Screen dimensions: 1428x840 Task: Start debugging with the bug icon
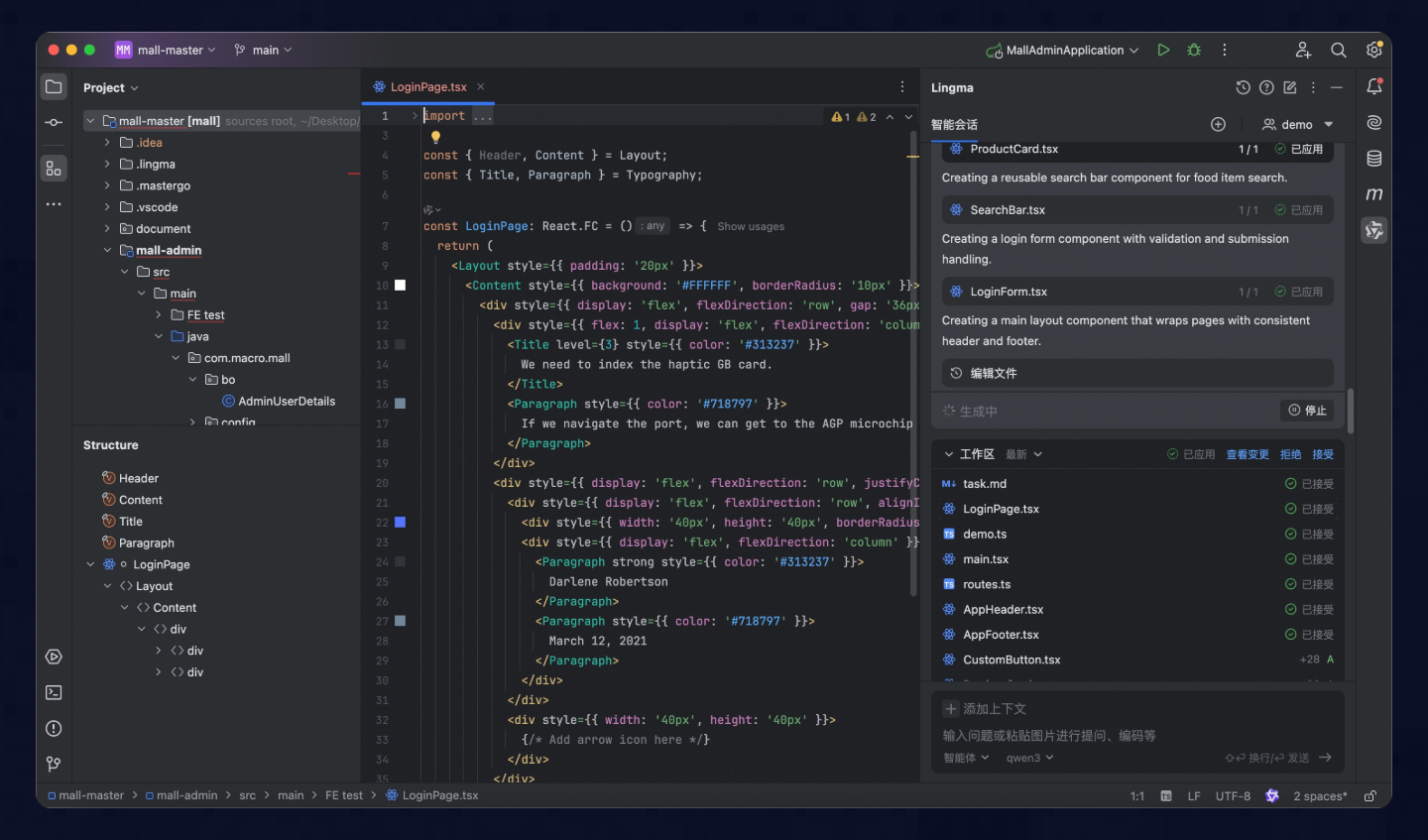point(1194,50)
